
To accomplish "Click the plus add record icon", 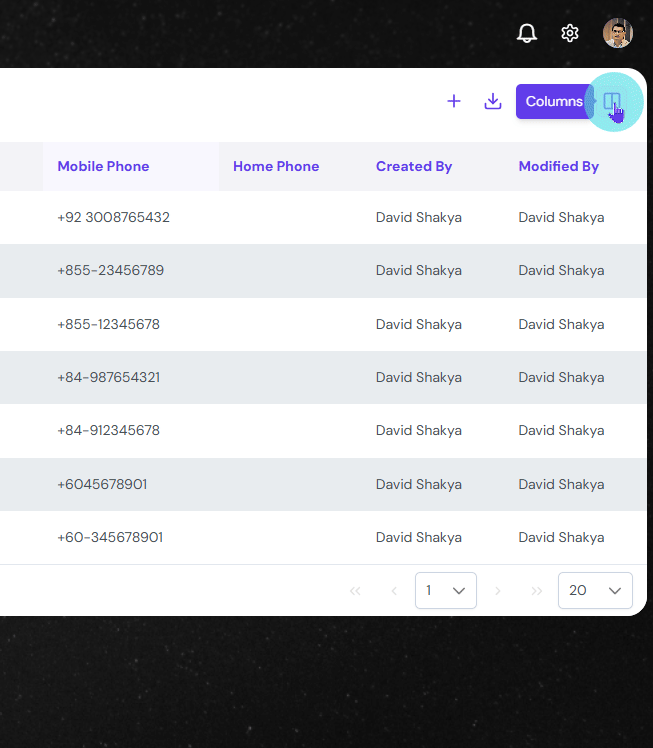I will (454, 101).
